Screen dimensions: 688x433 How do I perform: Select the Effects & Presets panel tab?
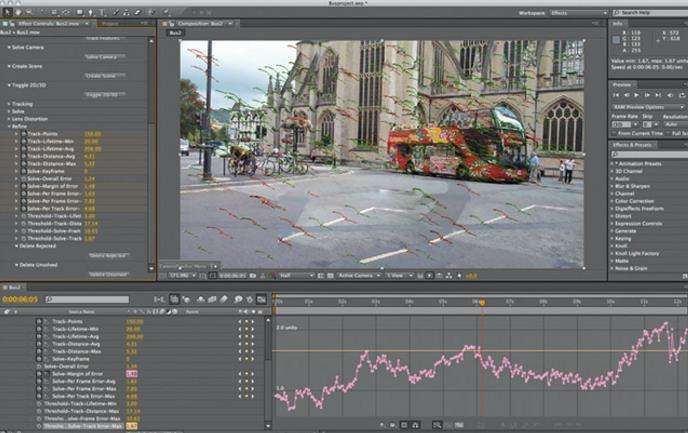[632, 145]
